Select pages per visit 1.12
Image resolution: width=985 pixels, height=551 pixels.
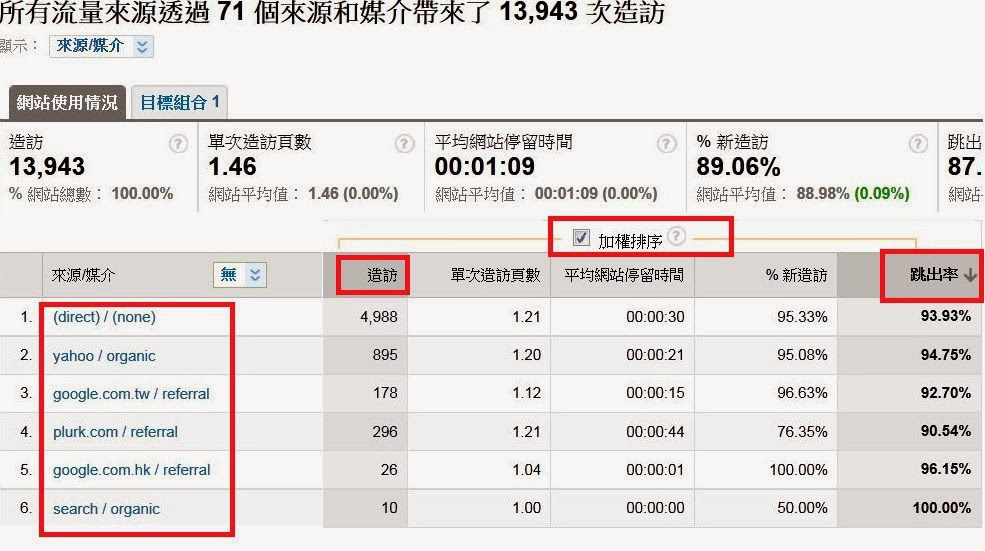[526, 393]
